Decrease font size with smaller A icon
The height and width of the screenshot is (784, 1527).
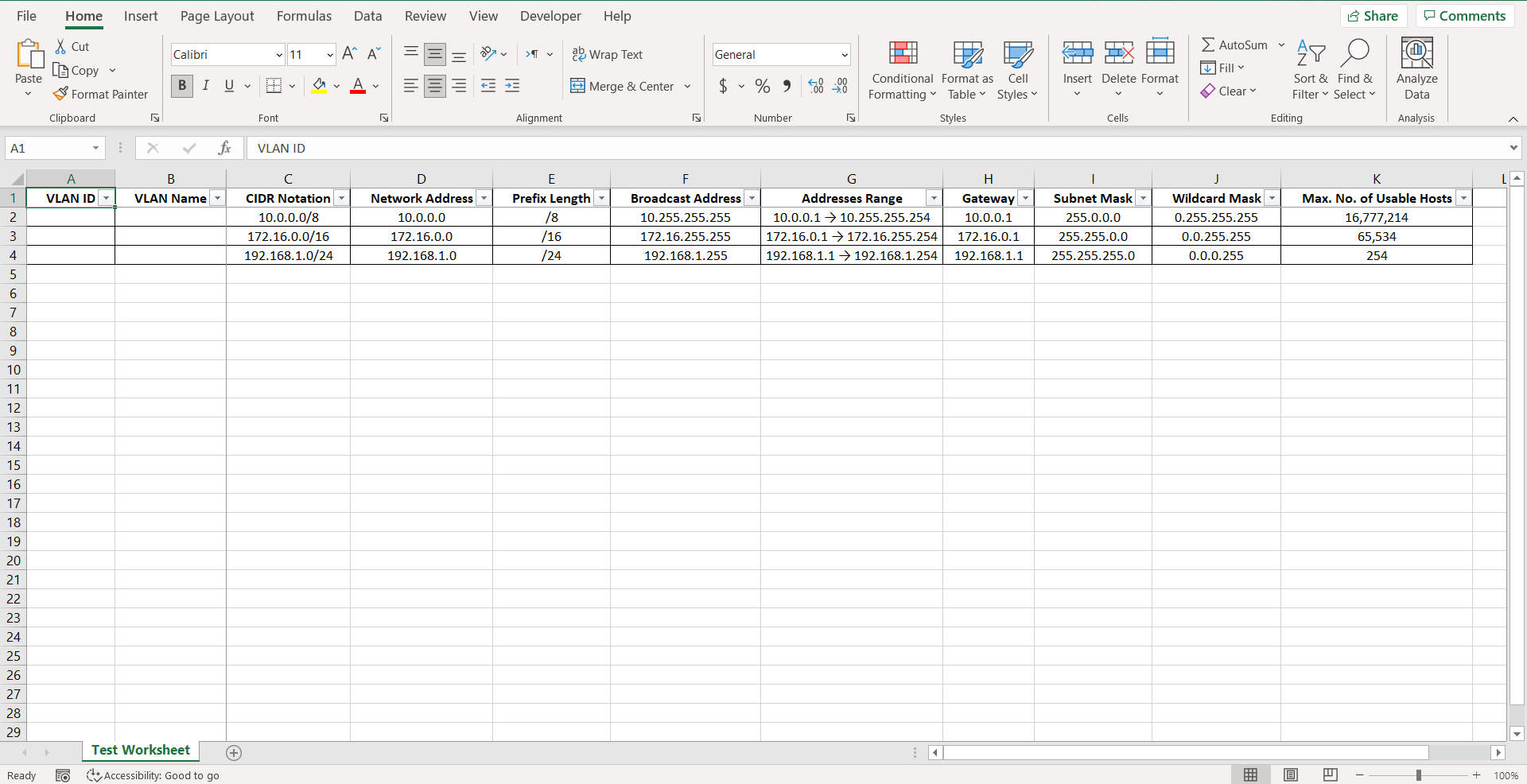[374, 54]
